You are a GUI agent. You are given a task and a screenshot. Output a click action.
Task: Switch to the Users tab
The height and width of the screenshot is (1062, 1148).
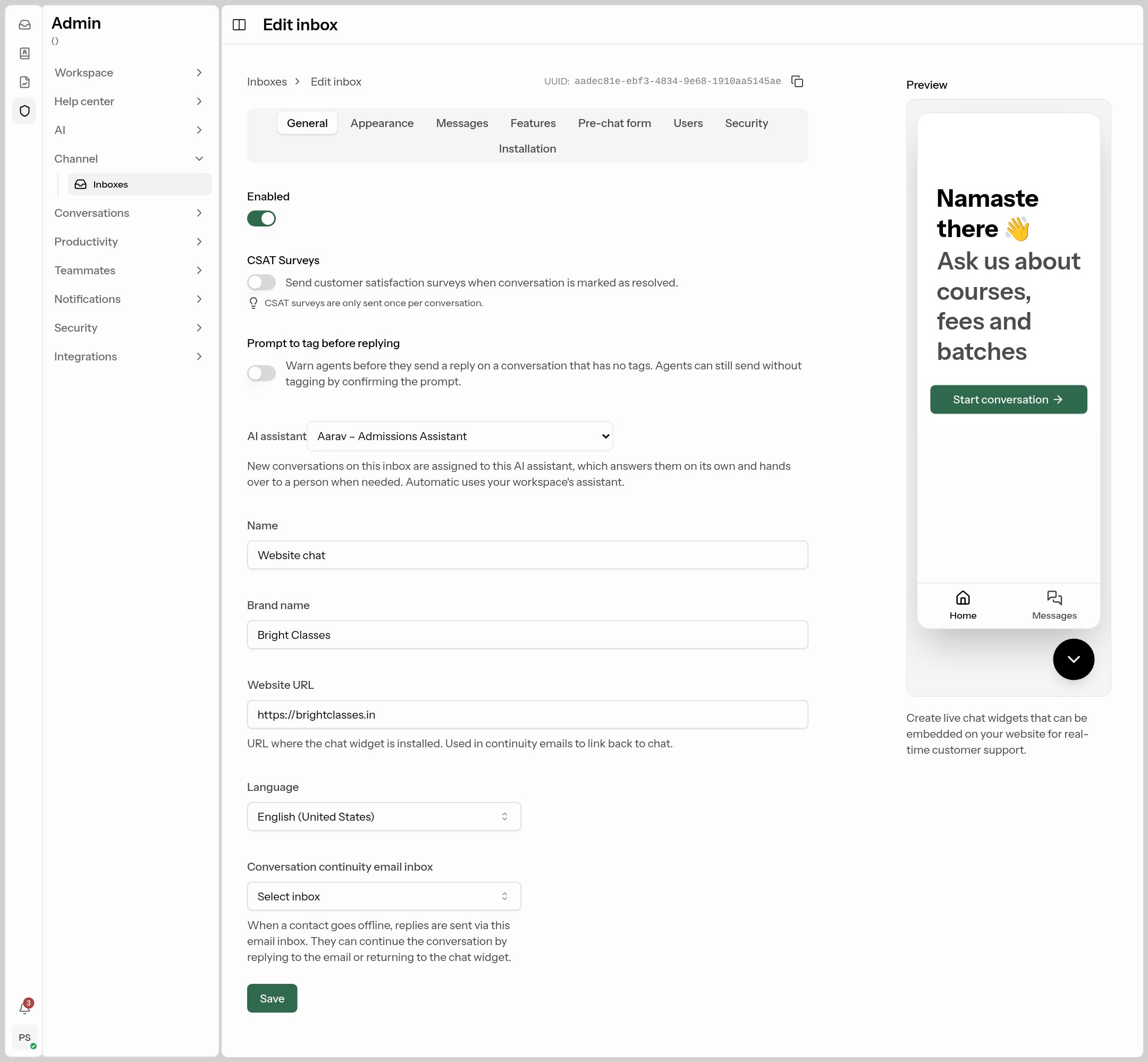coord(688,123)
